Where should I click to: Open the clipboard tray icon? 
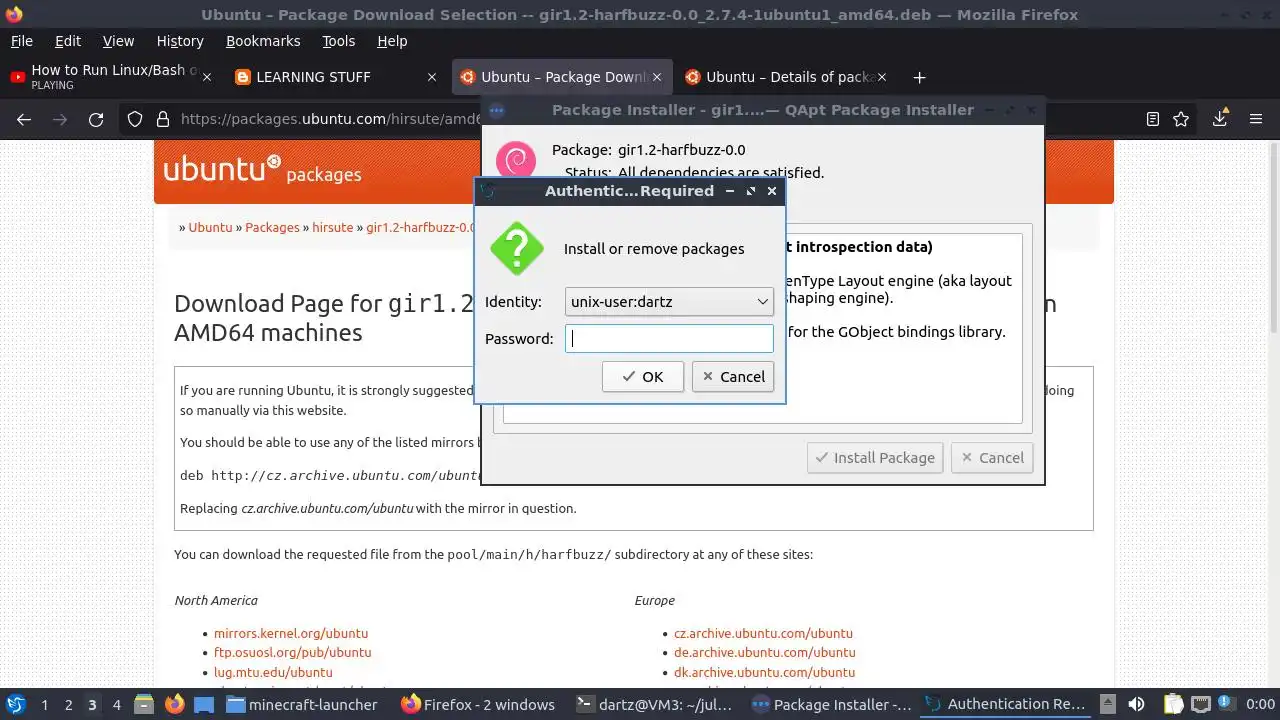[x=1173, y=704]
